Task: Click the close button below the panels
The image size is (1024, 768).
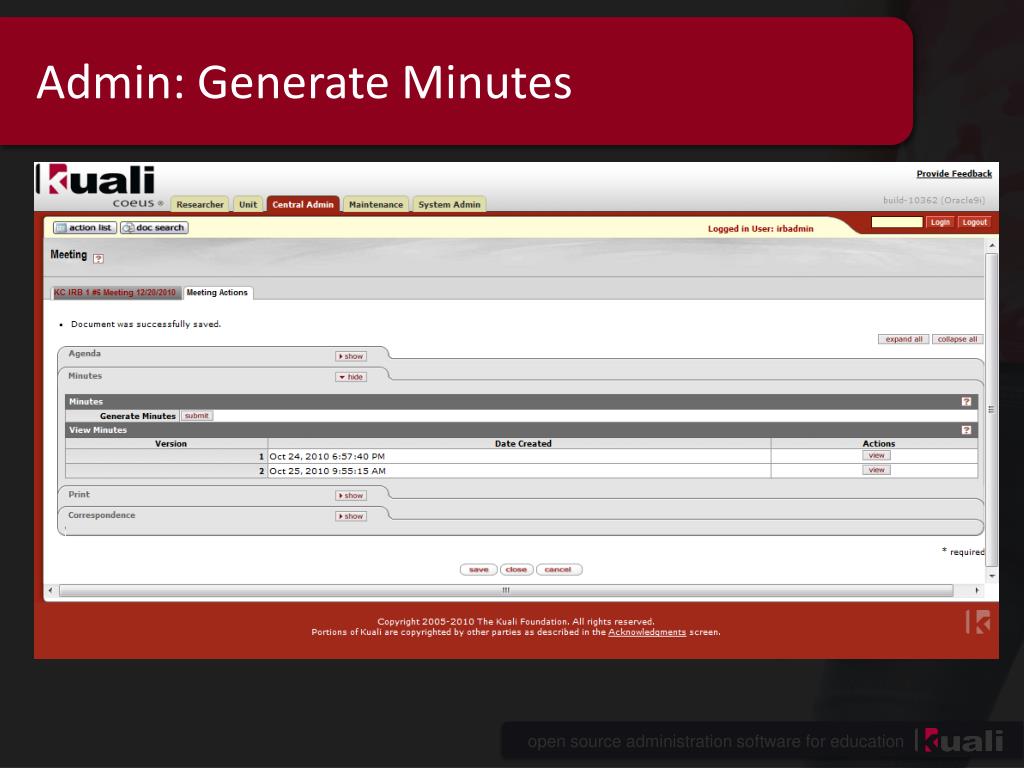Action: [x=516, y=569]
